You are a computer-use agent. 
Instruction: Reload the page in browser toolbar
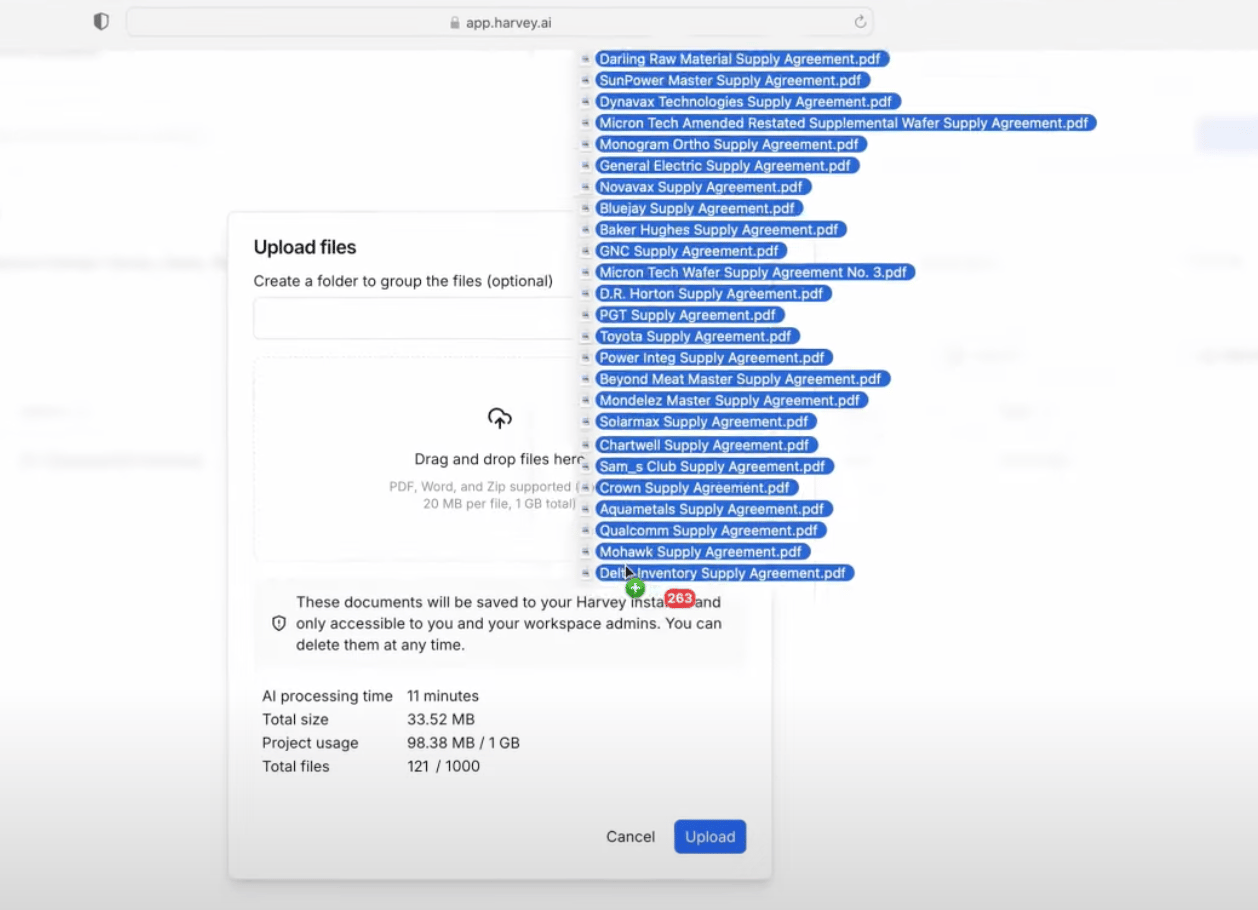[860, 22]
